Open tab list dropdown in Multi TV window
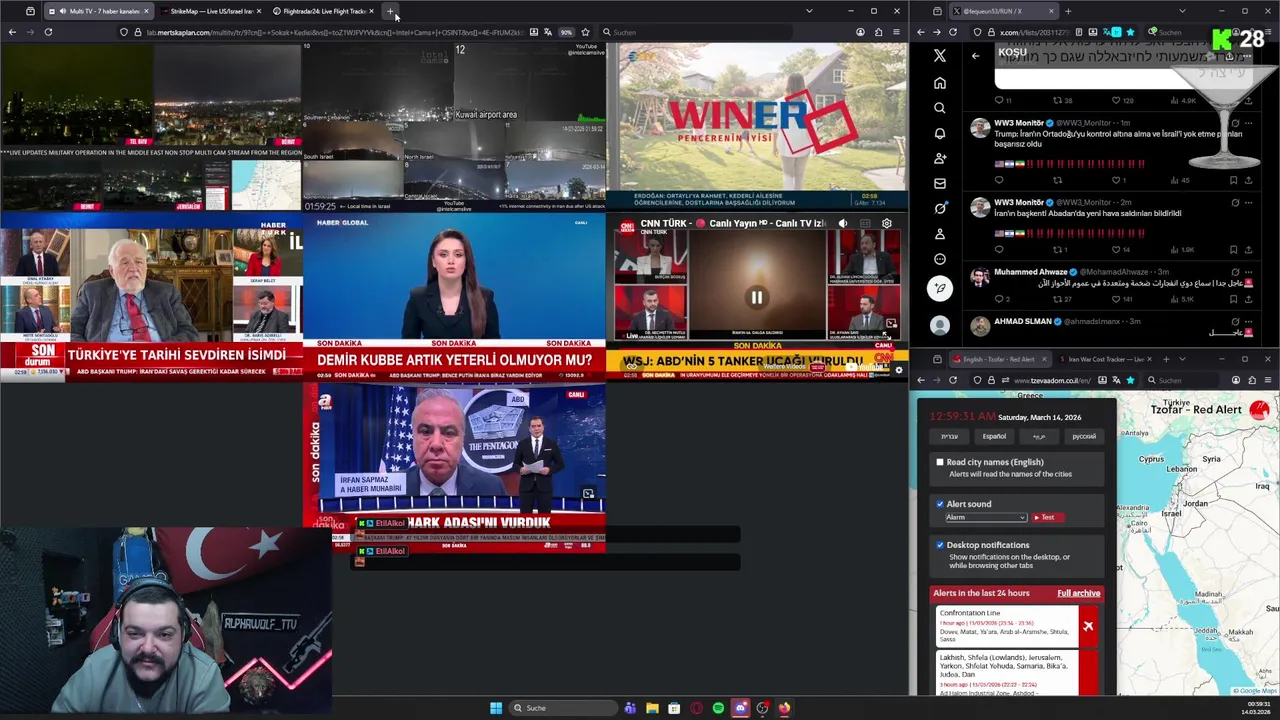The image size is (1280, 720). coord(808,11)
